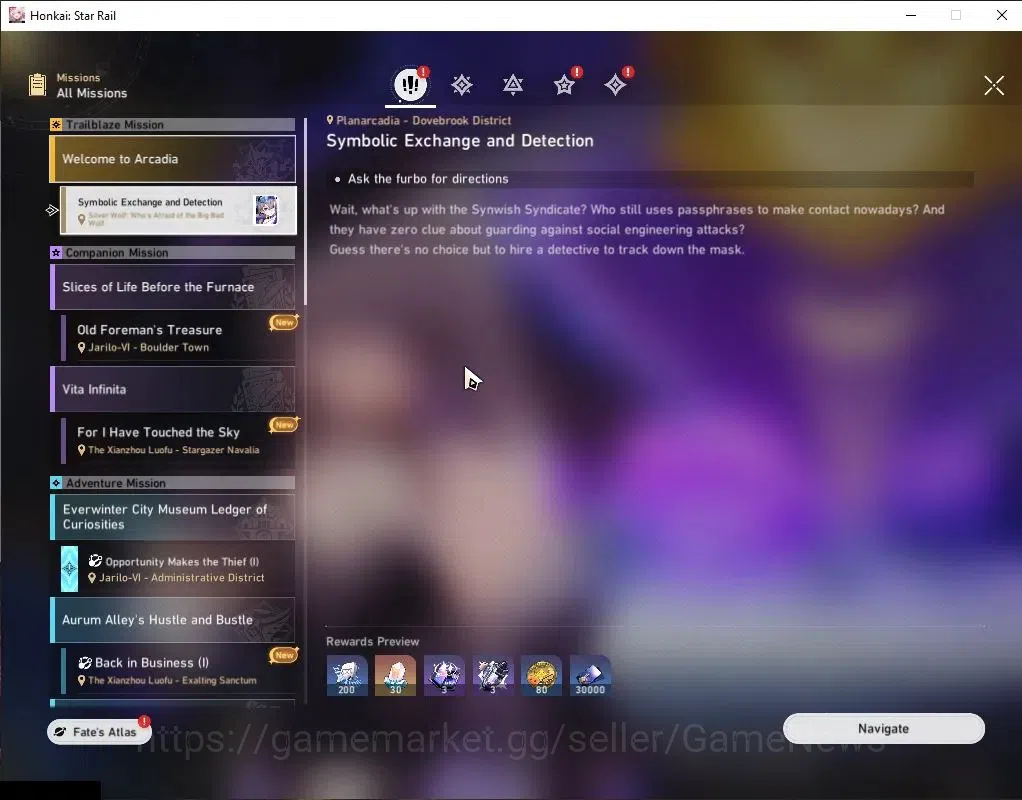Open the Vita Infinita mission group
The width and height of the screenshot is (1022, 800).
pyautogui.click(x=173, y=389)
